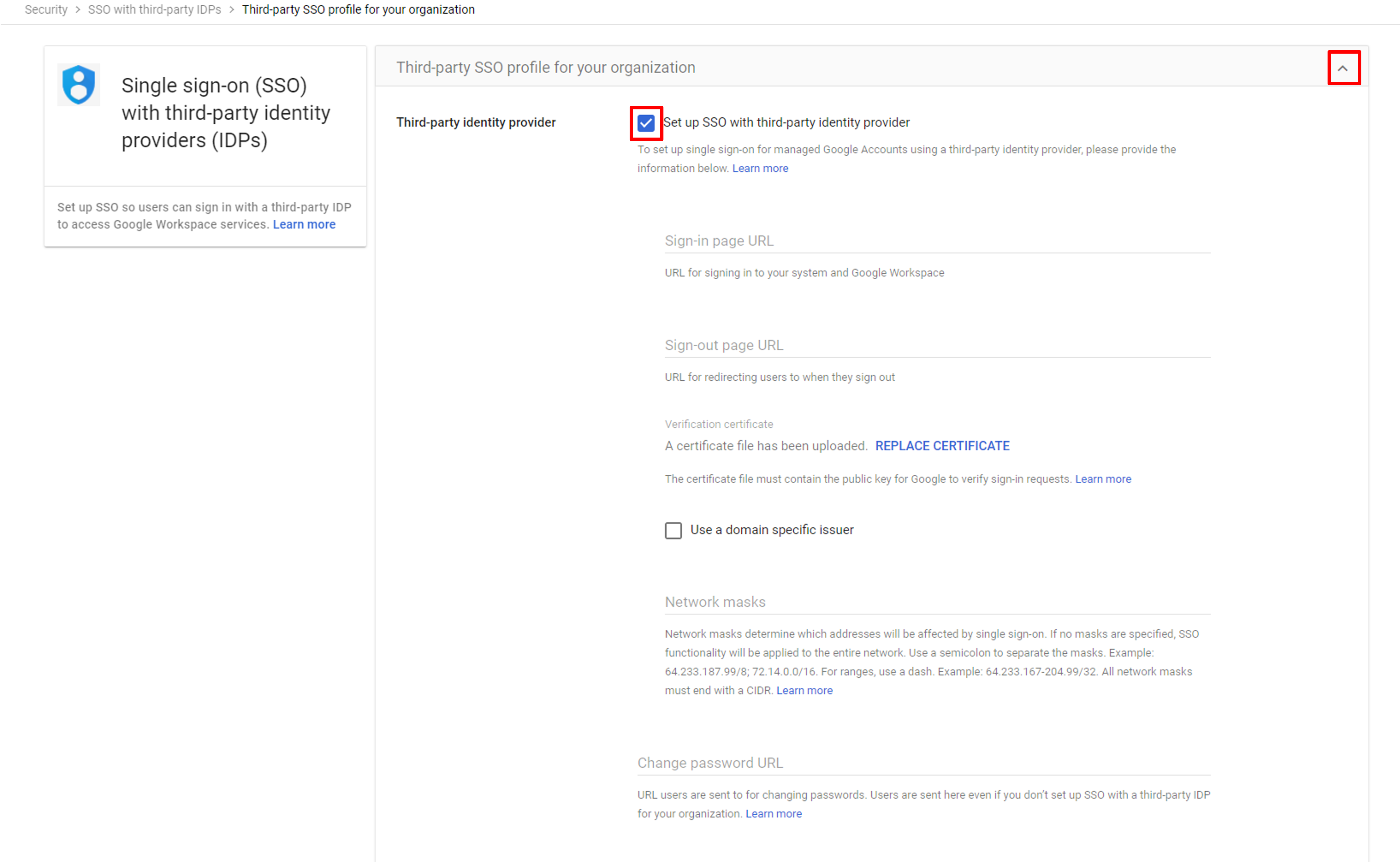Collapse the Third-party SSO profile section

(1343, 68)
